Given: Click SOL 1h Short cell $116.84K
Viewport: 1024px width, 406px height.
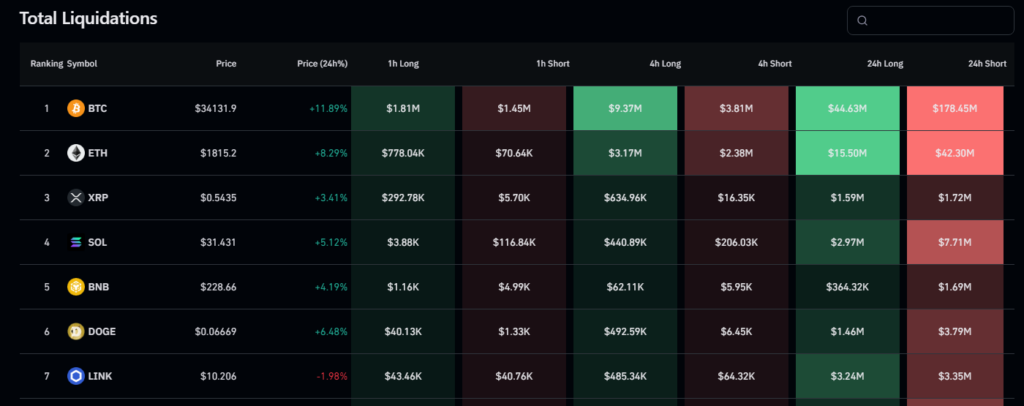Looking at the screenshot, I should pyautogui.click(x=514, y=242).
